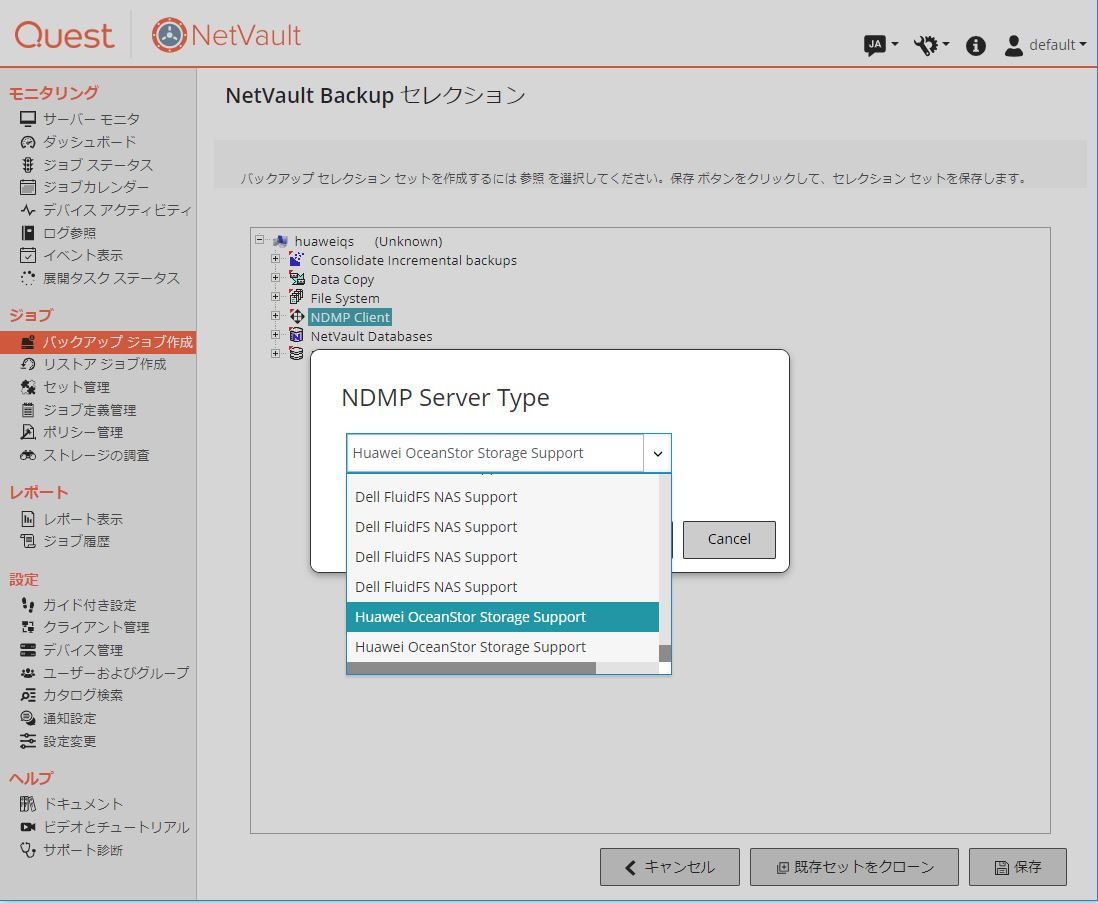Expand the NetVault Databases node

click(x=275, y=335)
